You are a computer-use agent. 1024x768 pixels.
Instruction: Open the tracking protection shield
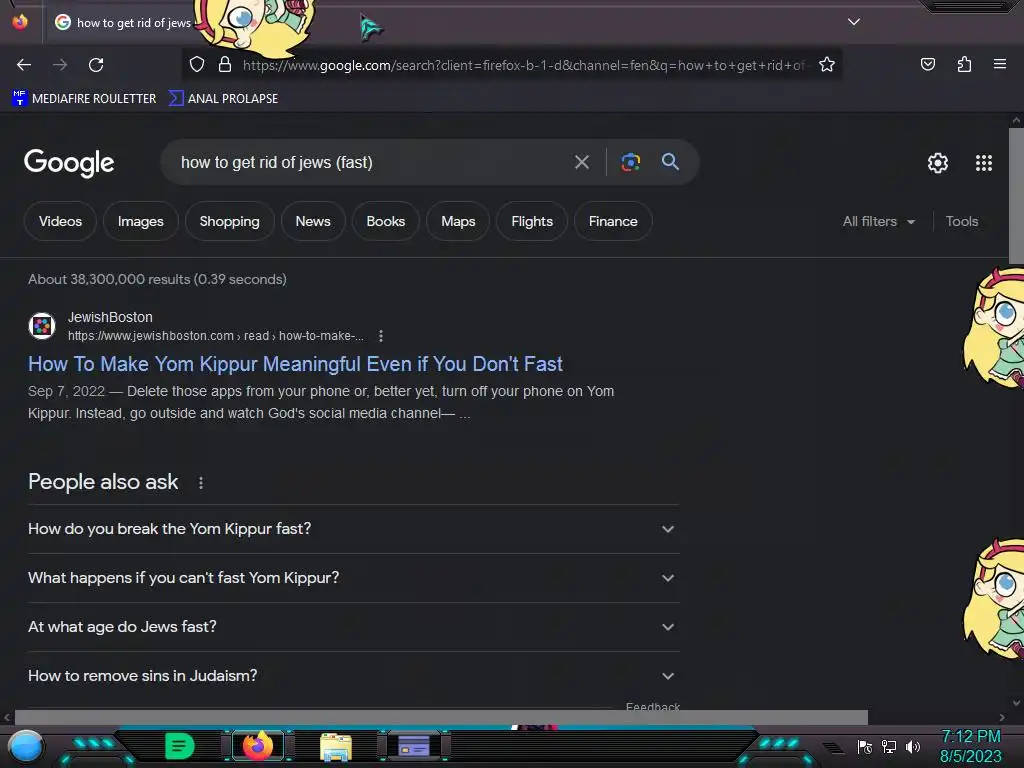(197, 65)
